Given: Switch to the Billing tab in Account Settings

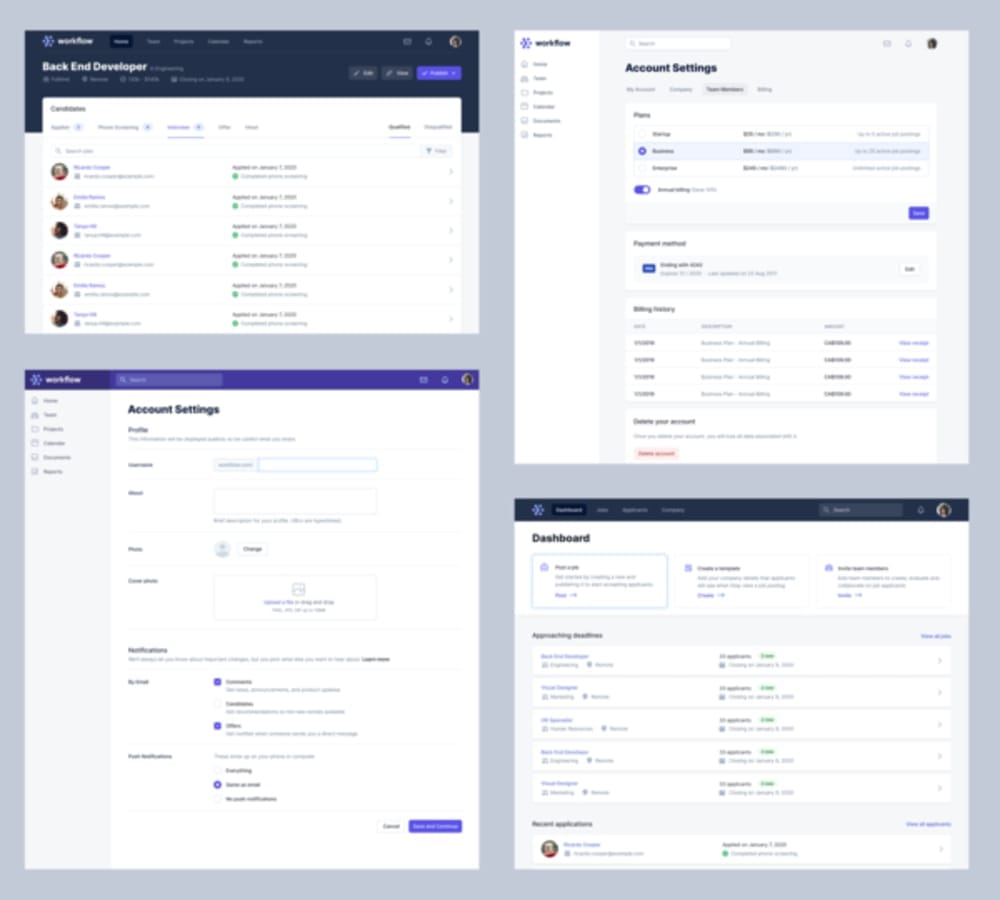Looking at the screenshot, I should click(764, 90).
